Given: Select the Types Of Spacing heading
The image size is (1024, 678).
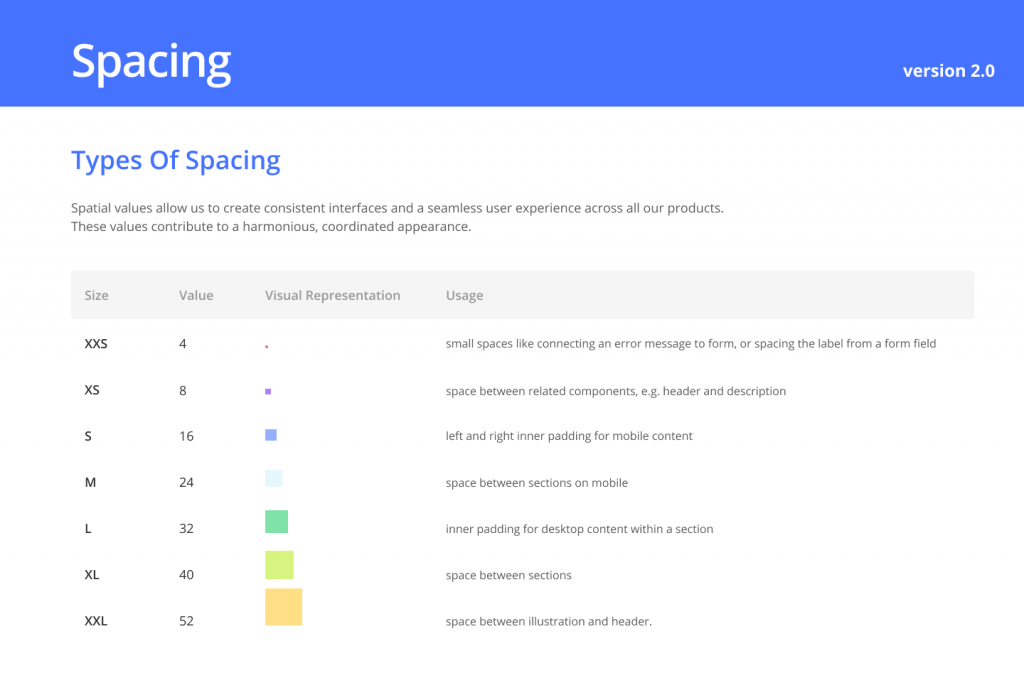Looking at the screenshot, I should tap(176, 161).
